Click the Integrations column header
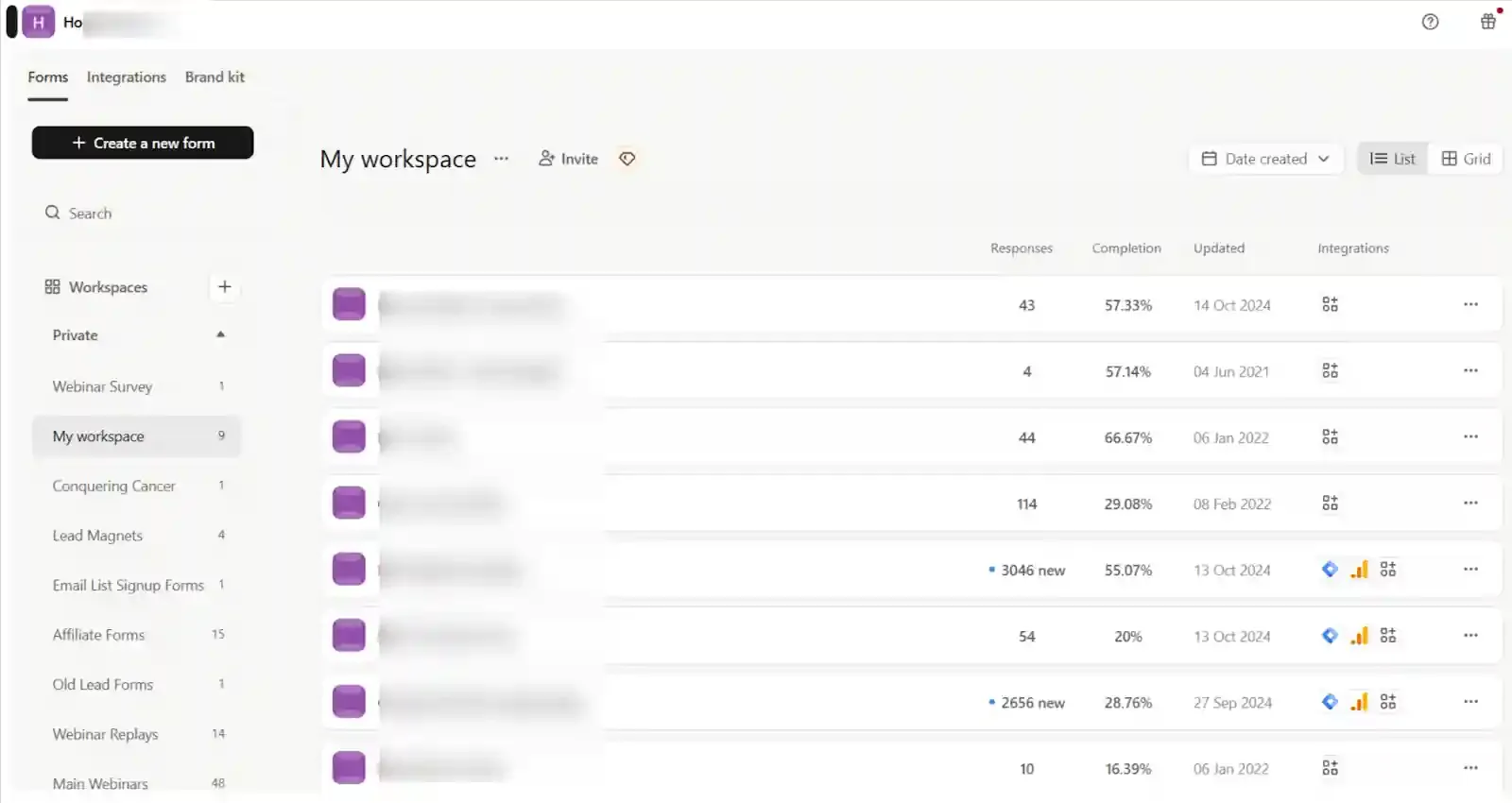Viewport: 1512px width, 803px height. coord(1353,248)
